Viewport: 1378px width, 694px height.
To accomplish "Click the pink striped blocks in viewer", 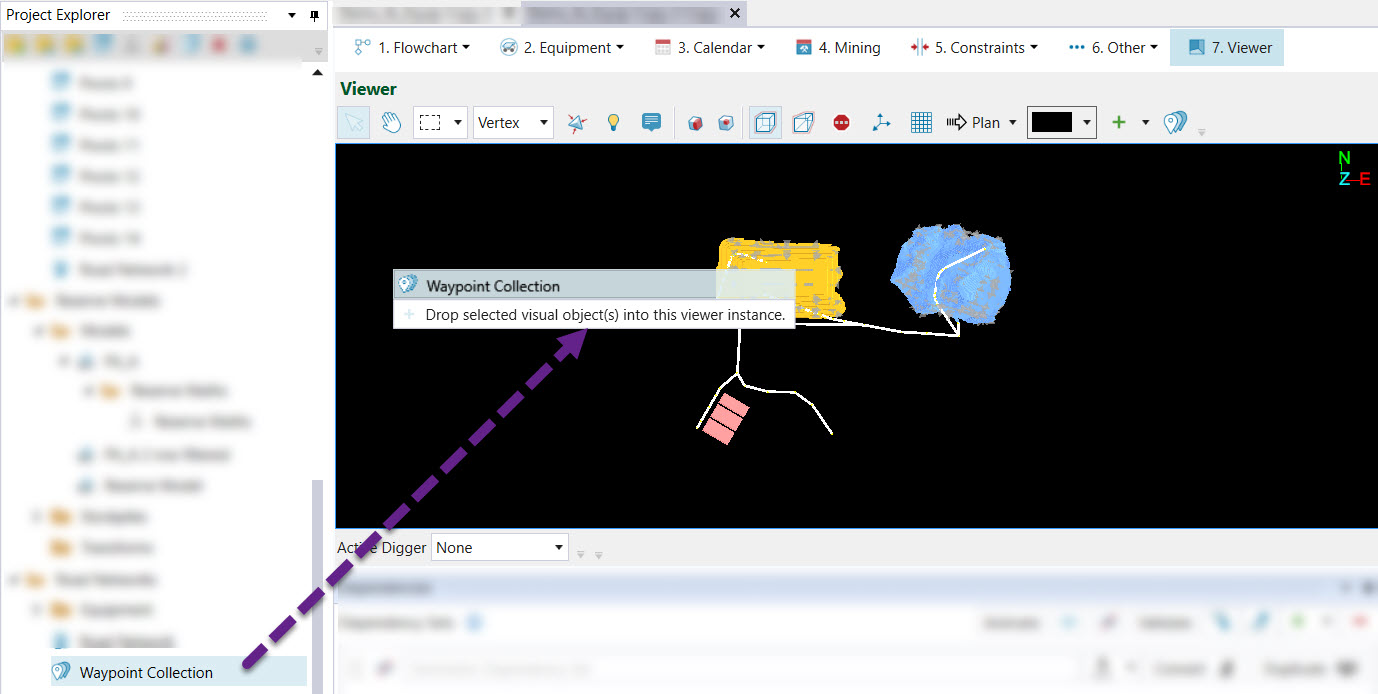I will pos(725,418).
